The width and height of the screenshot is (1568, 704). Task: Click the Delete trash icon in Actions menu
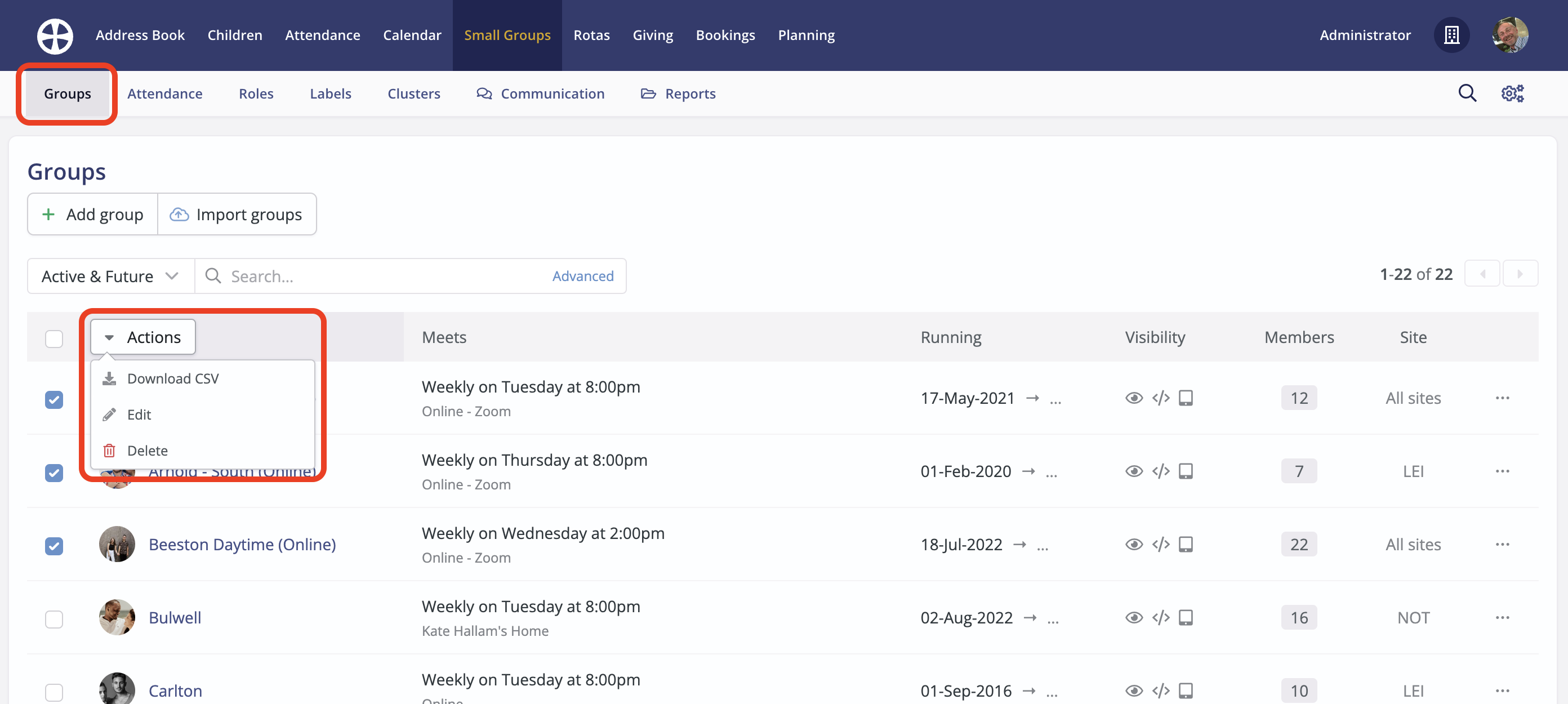(110, 450)
